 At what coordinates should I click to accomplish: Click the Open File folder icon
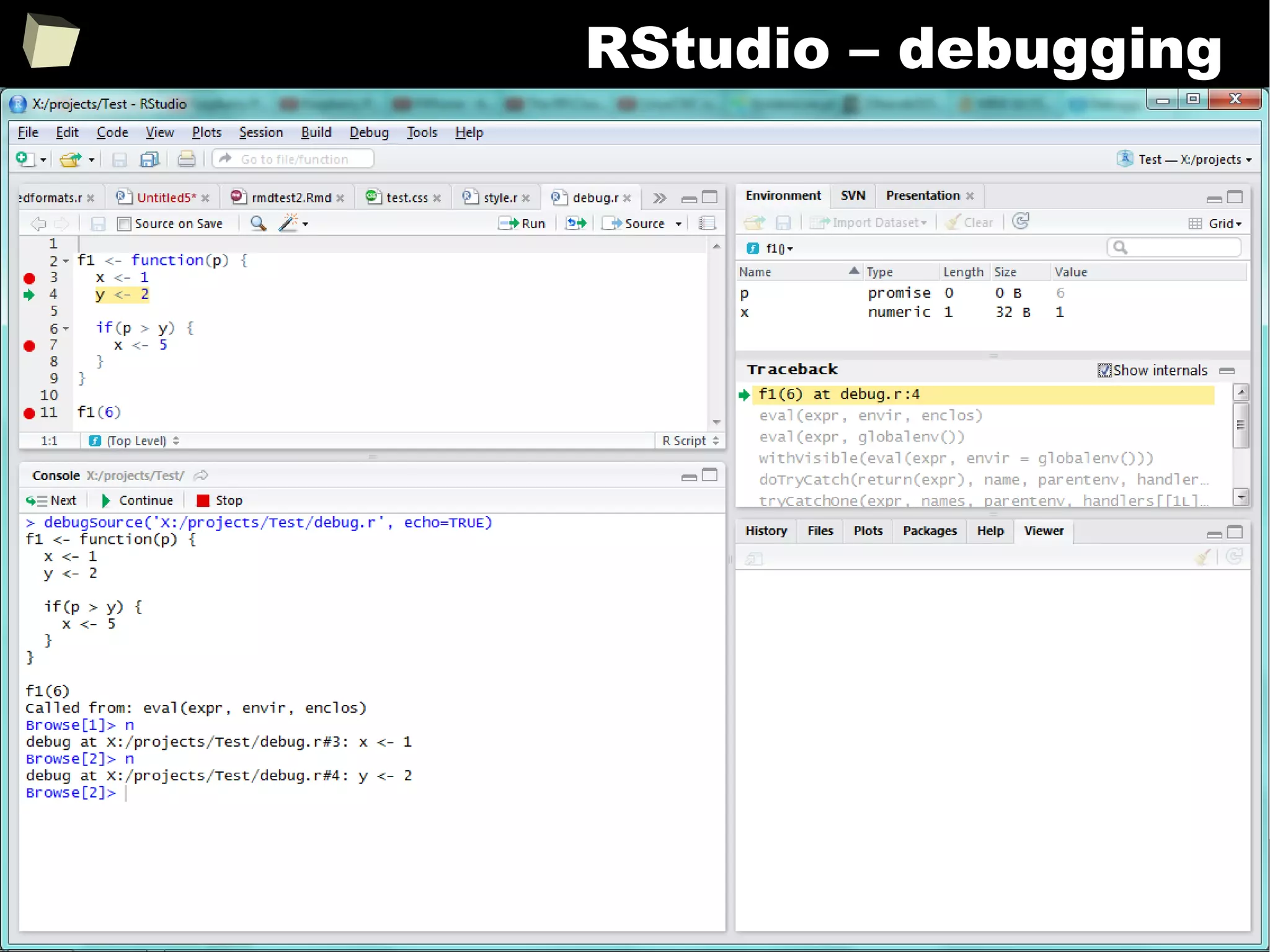(x=71, y=159)
